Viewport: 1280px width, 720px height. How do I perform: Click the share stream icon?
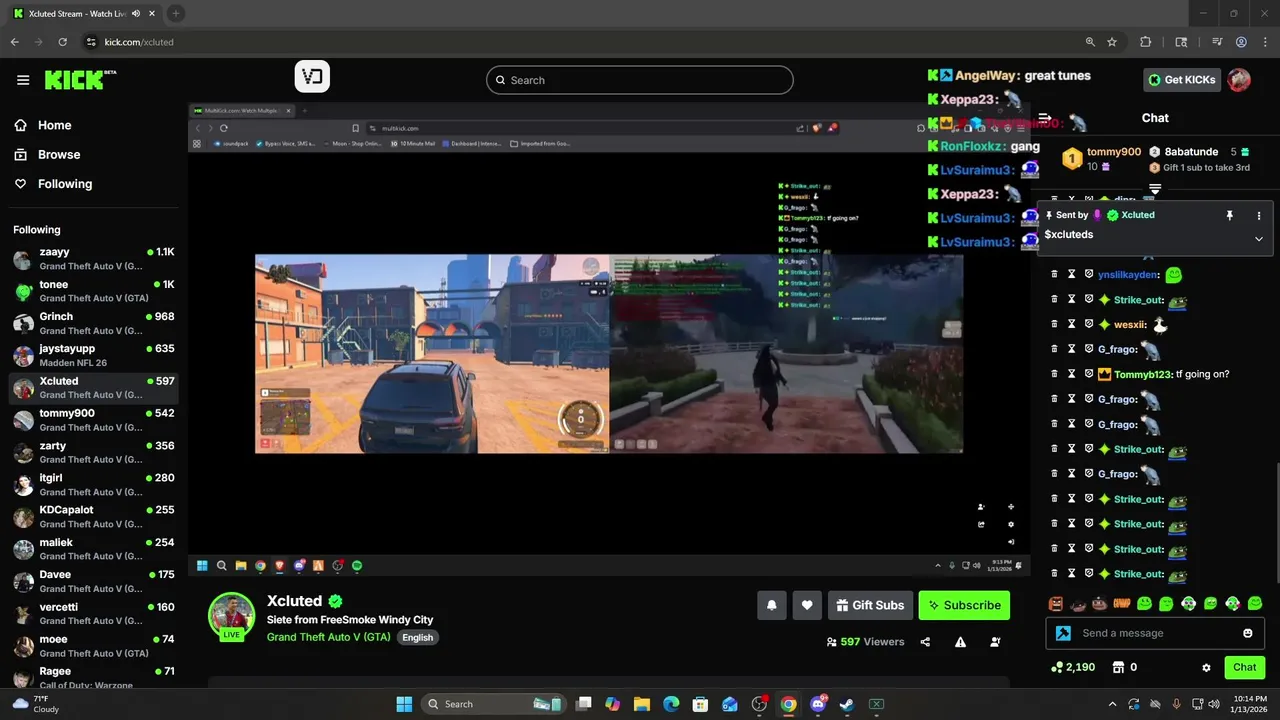(x=925, y=642)
